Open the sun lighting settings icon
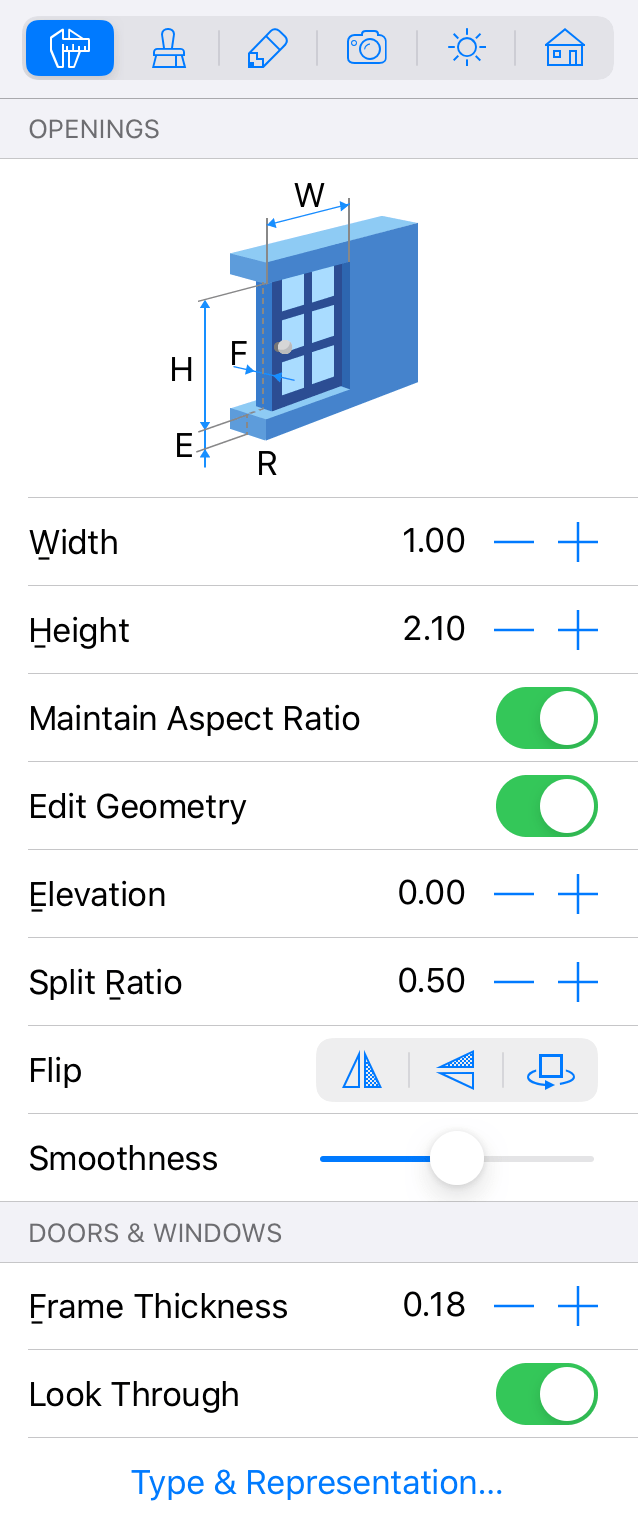The height and width of the screenshot is (1524, 638). (x=466, y=48)
